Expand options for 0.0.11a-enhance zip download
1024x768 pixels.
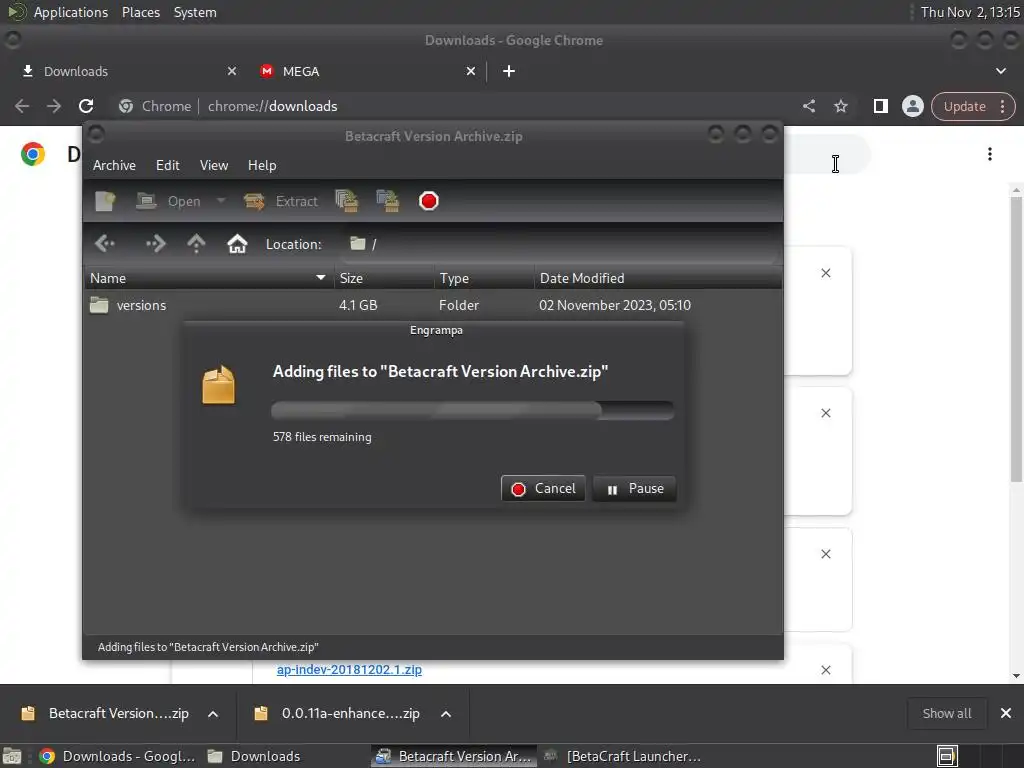446,714
